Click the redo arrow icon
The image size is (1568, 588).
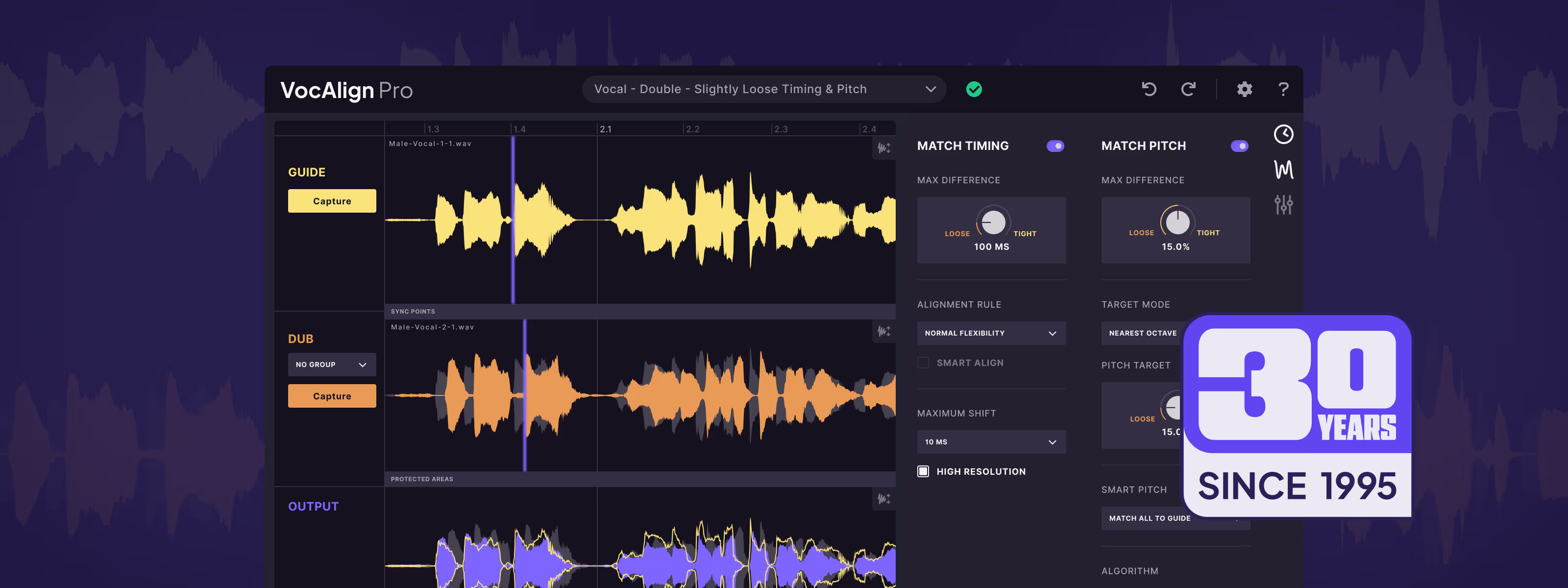(1188, 90)
